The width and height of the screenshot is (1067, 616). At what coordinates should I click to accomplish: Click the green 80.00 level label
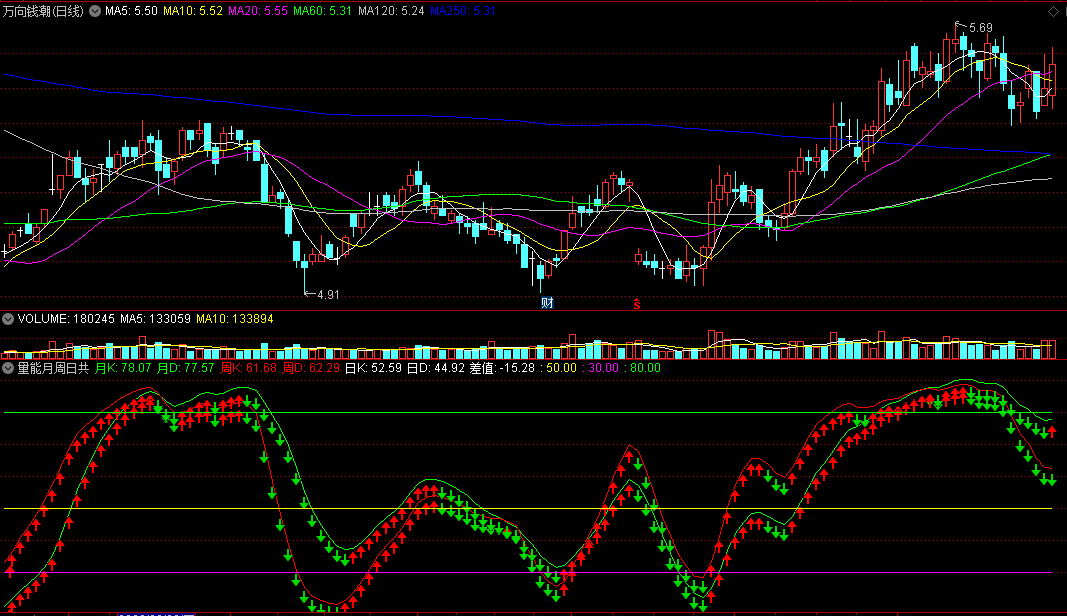click(x=645, y=368)
